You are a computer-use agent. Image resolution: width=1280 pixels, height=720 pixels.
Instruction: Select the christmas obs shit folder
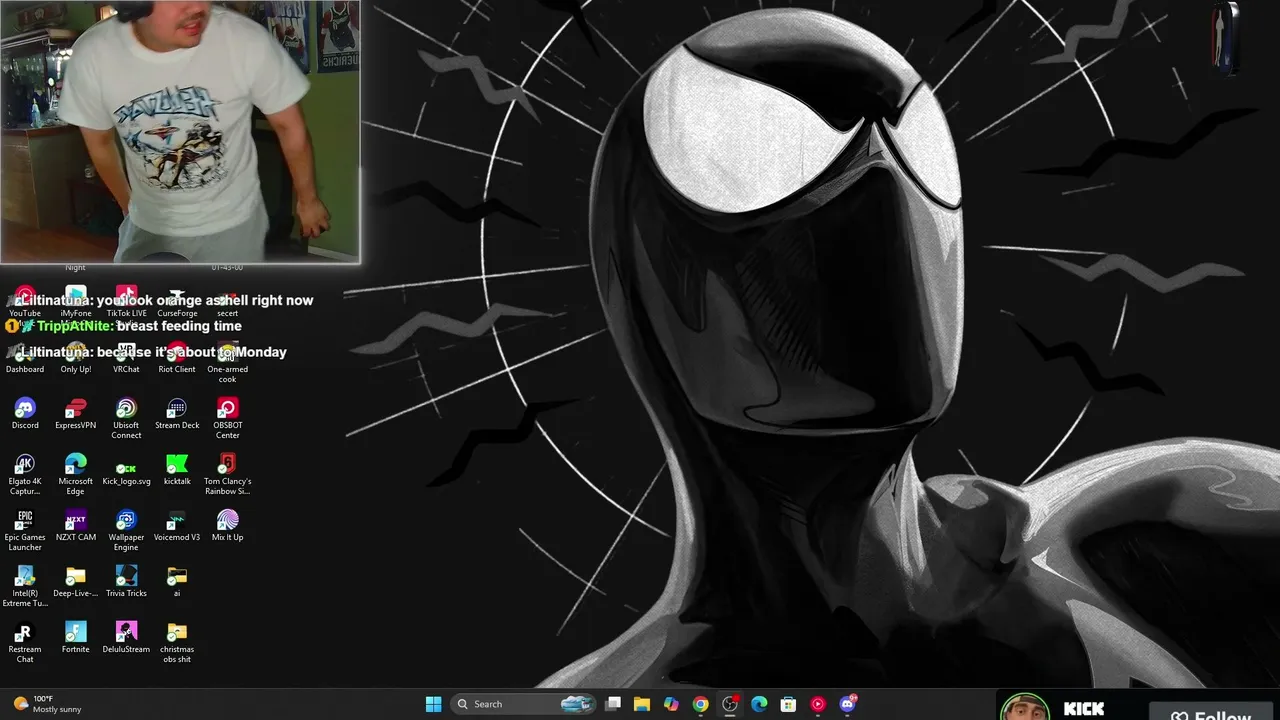click(177, 642)
